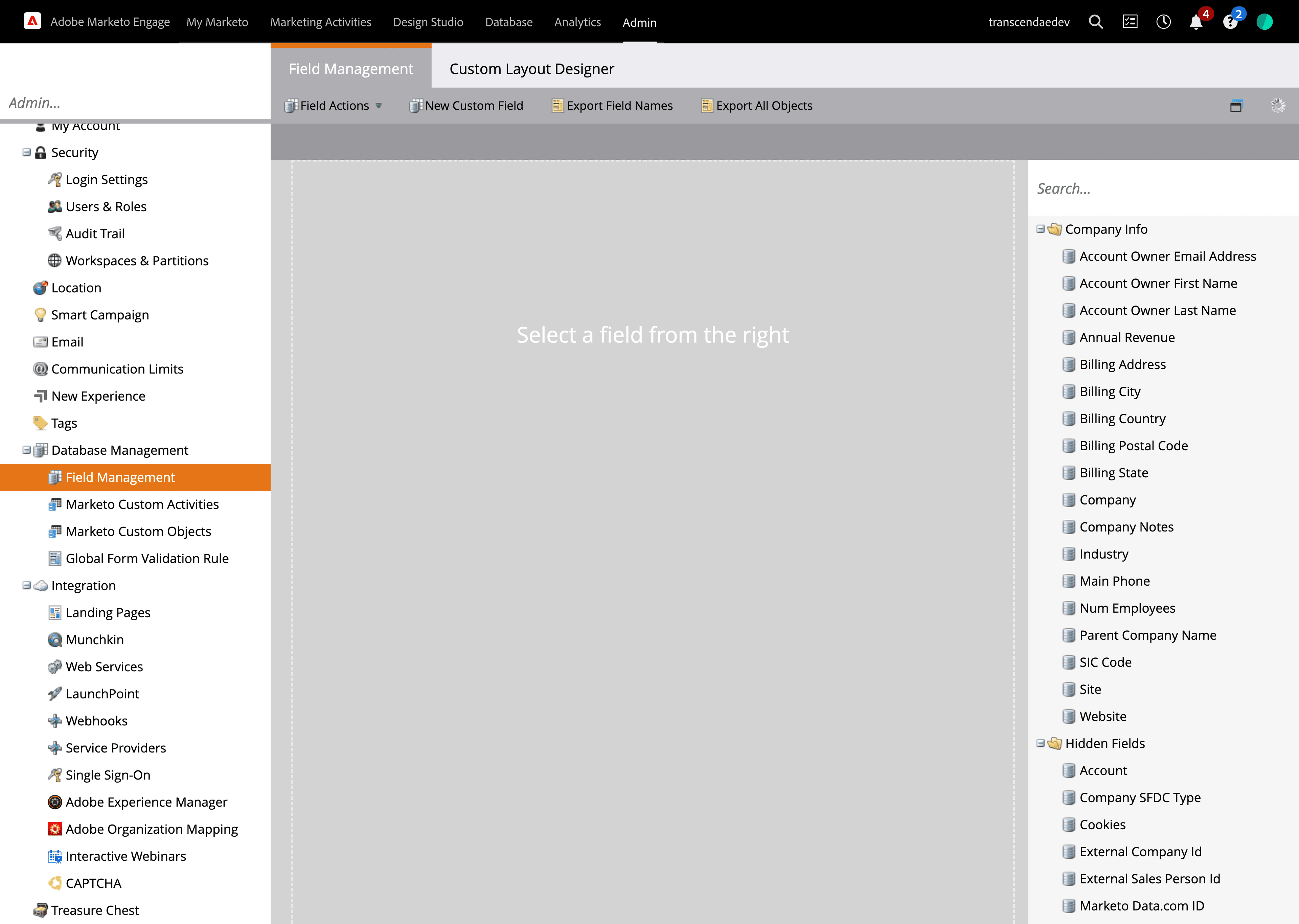Screen dimensions: 1299x924
Task: Click Export Field Names button
Action: (x=612, y=106)
